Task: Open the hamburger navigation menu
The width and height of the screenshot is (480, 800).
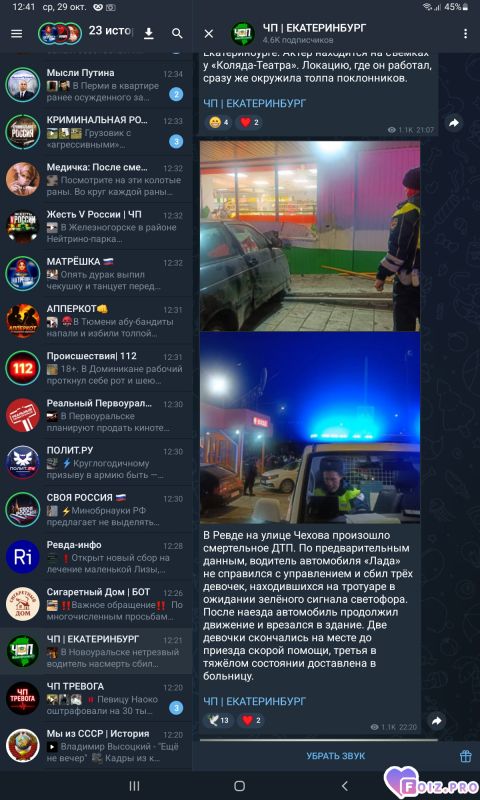Action: tap(17, 34)
